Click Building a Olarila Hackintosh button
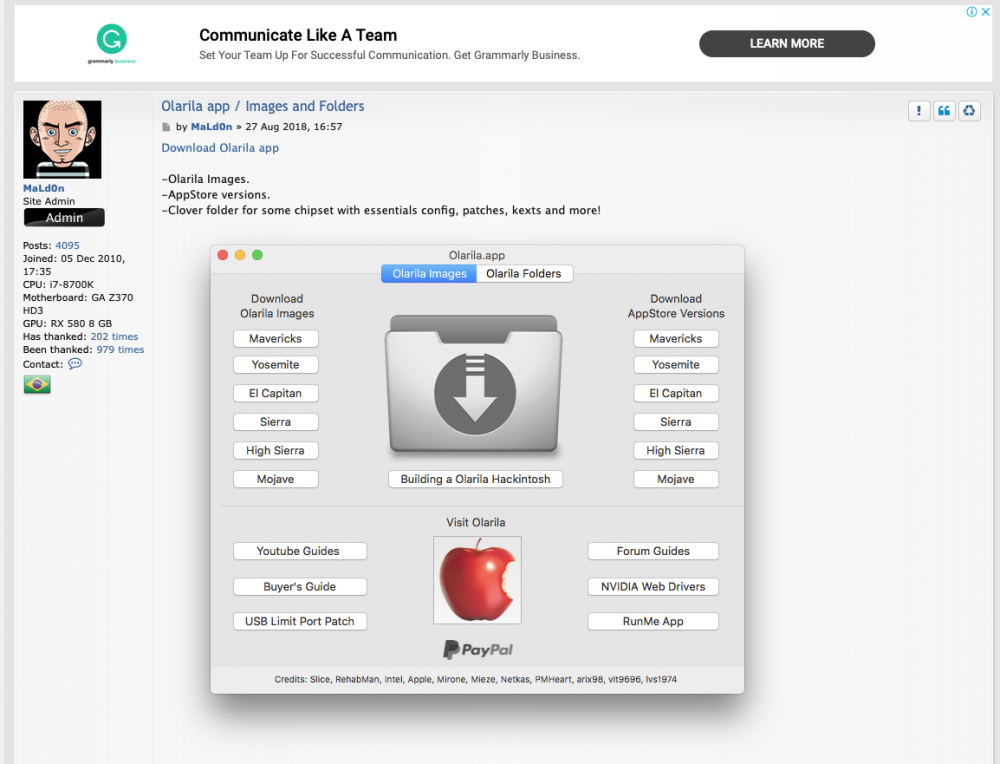 [476, 479]
